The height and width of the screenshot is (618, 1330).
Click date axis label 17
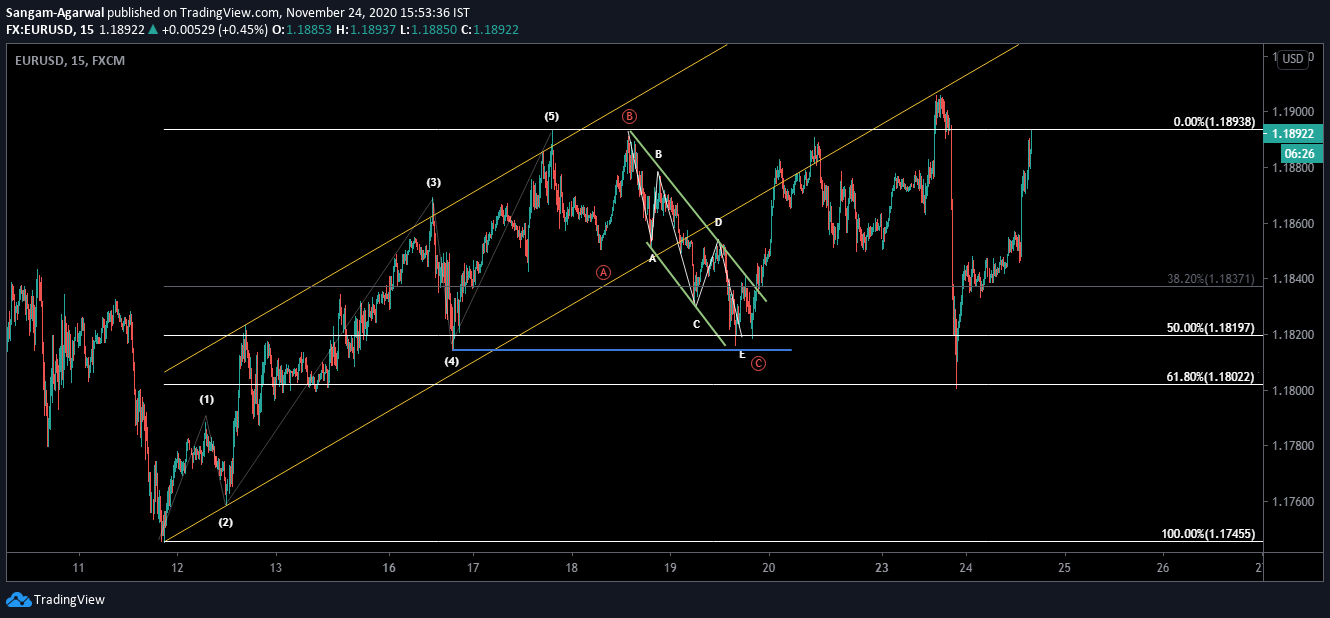pyautogui.click(x=473, y=568)
